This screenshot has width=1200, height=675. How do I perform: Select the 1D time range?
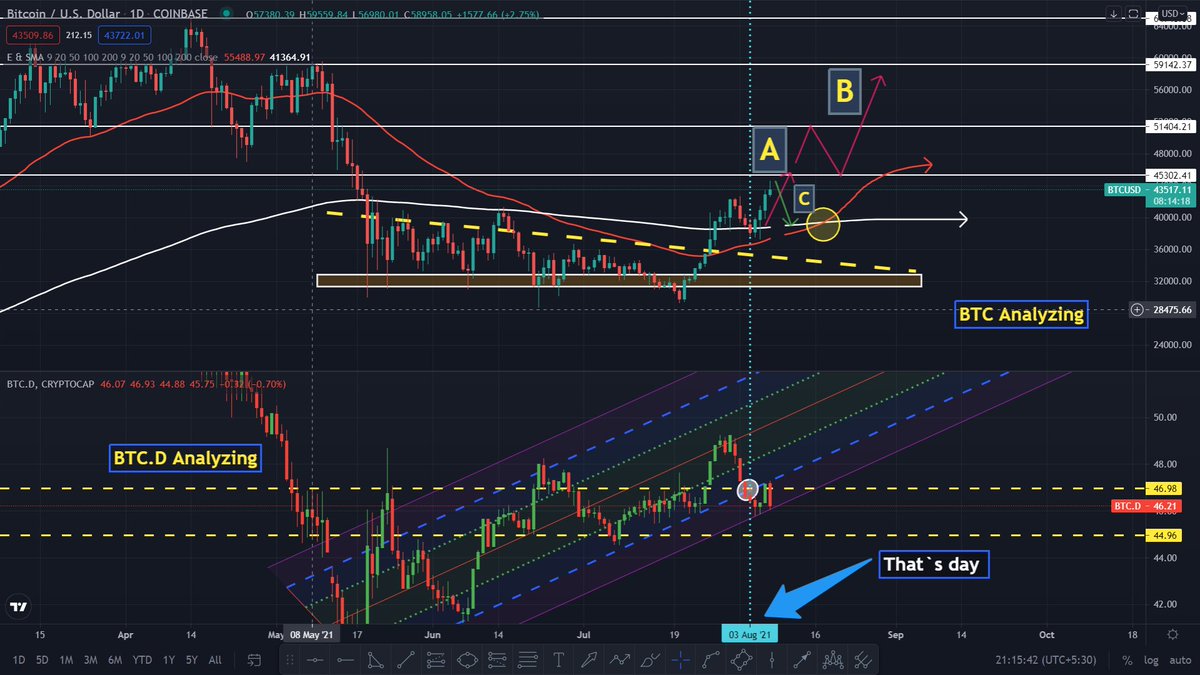(18, 660)
